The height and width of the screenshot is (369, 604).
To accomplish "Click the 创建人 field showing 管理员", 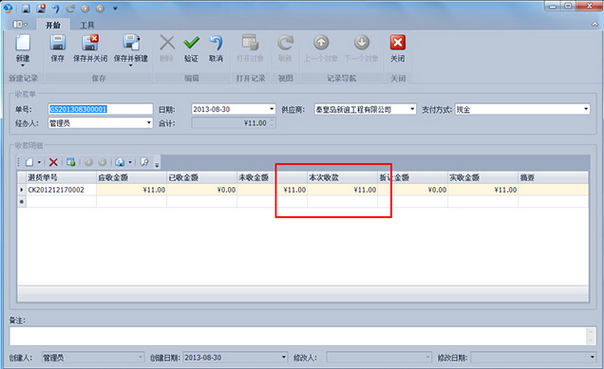I will click(x=93, y=357).
